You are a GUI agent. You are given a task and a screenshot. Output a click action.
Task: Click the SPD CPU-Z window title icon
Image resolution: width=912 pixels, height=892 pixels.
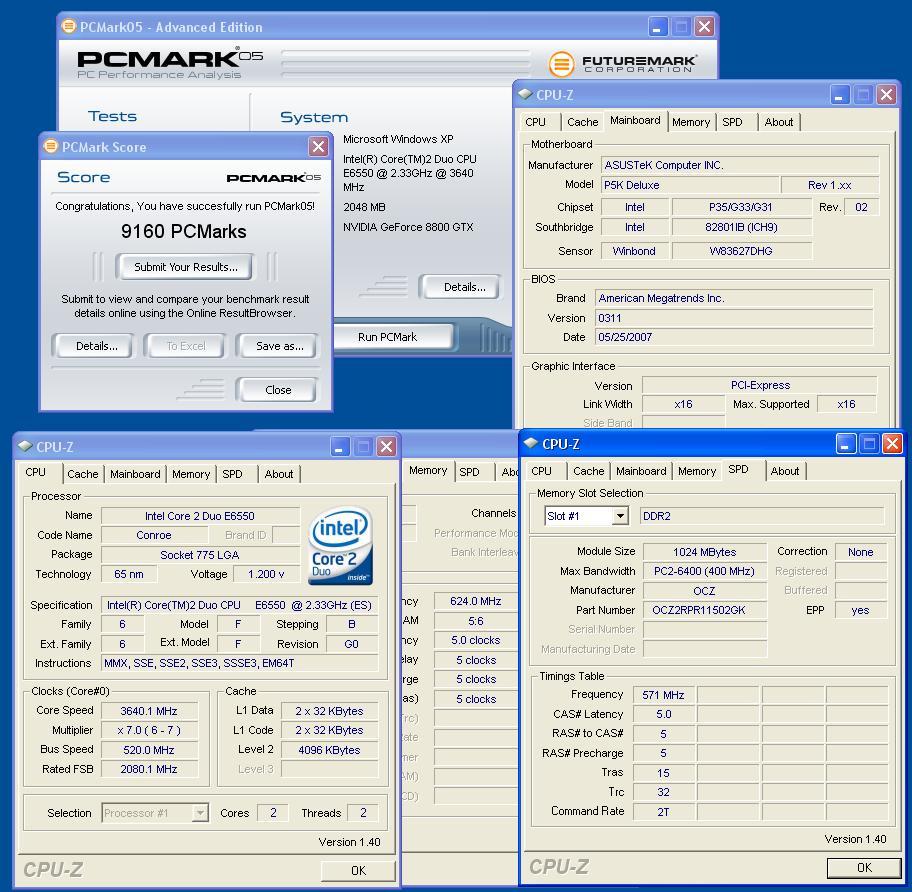click(530, 443)
